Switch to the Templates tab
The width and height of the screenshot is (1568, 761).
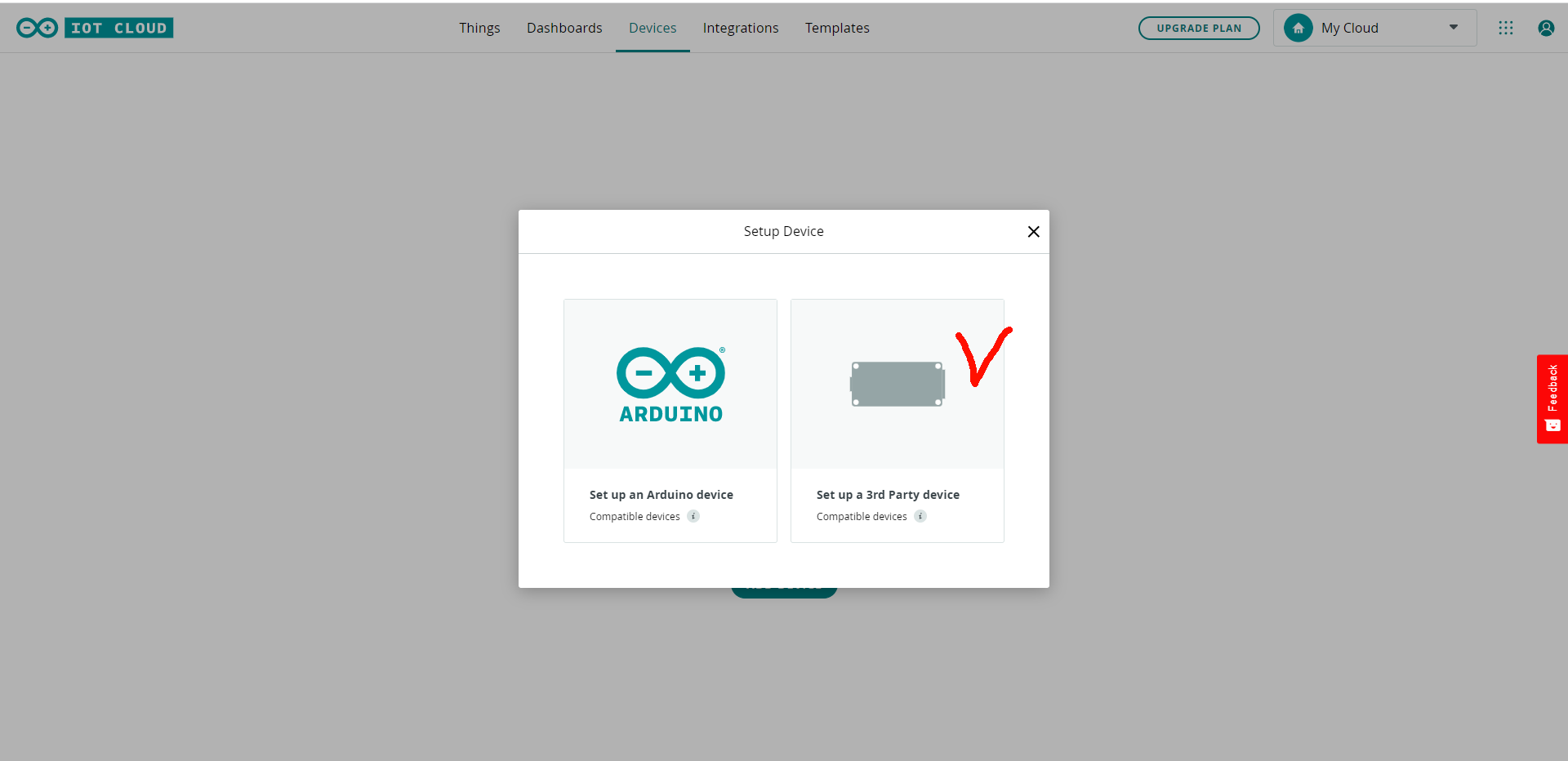click(x=837, y=28)
